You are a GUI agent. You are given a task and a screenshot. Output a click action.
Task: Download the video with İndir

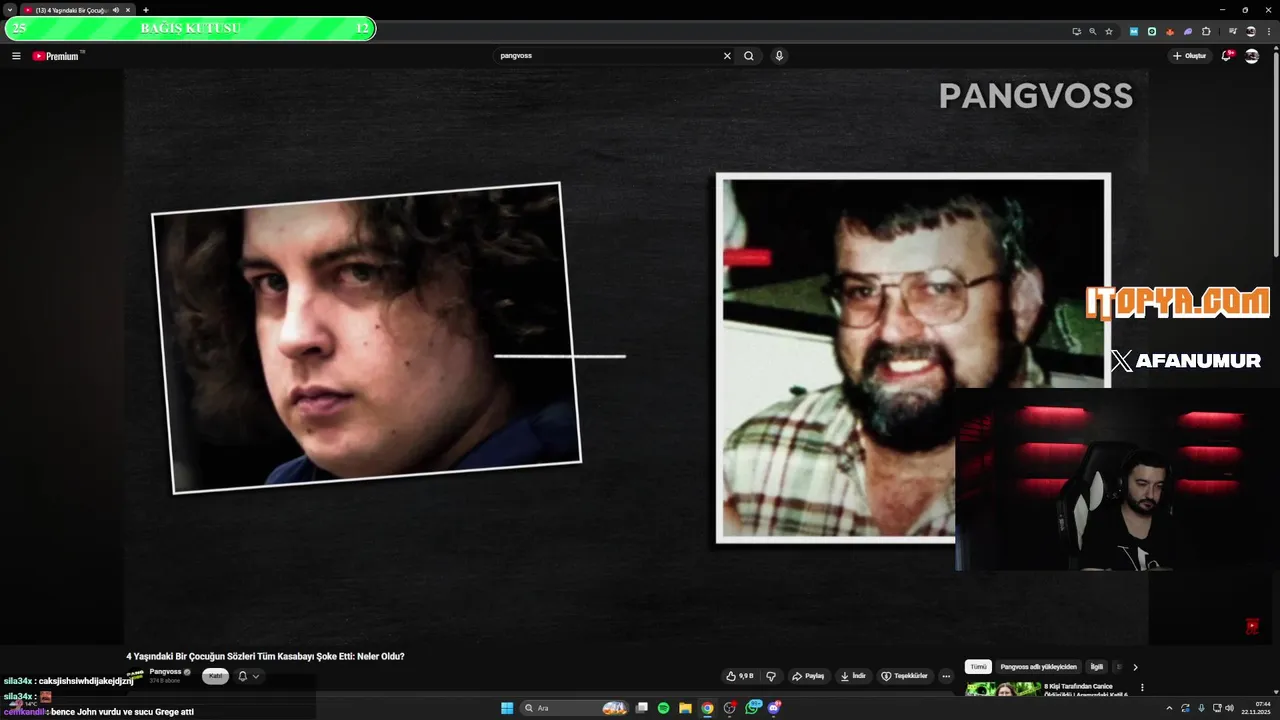coord(853,676)
